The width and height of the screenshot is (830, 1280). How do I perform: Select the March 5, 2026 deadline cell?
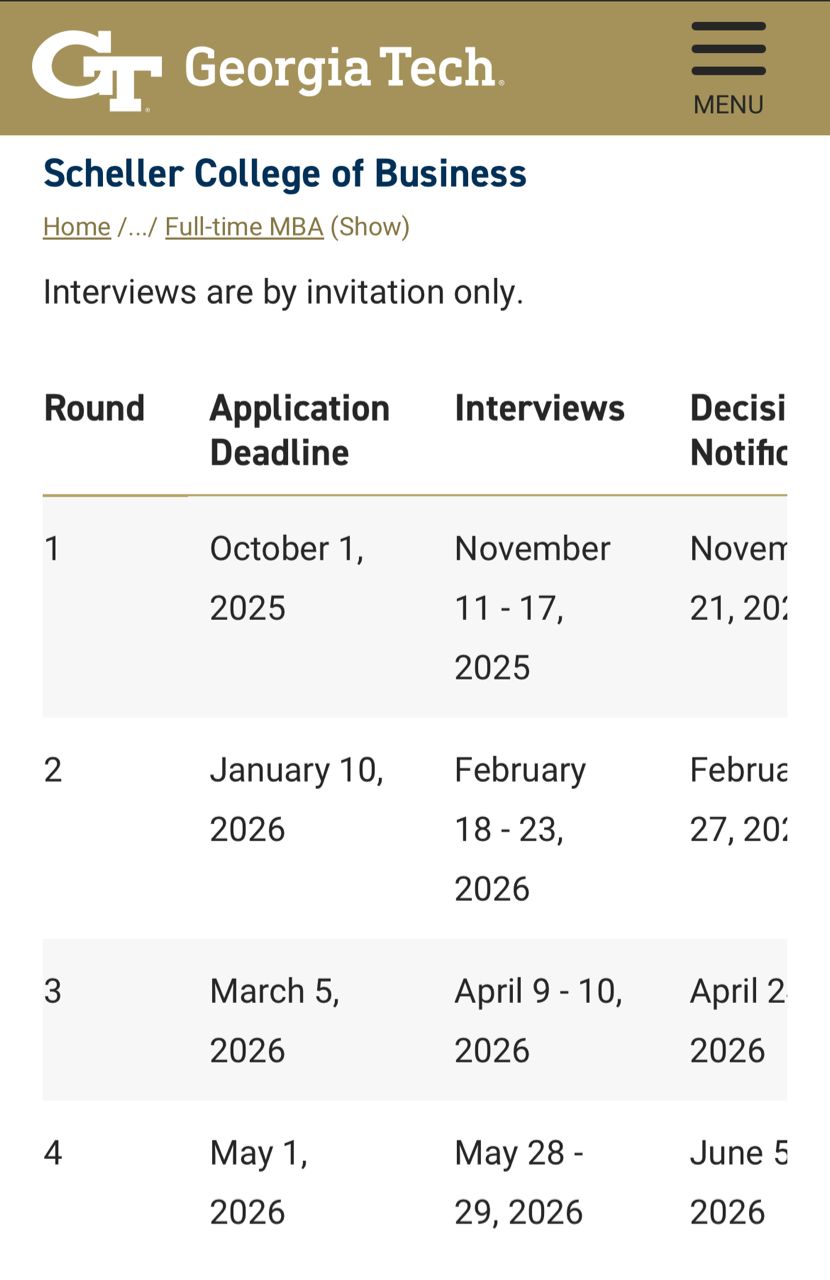pos(275,1020)
